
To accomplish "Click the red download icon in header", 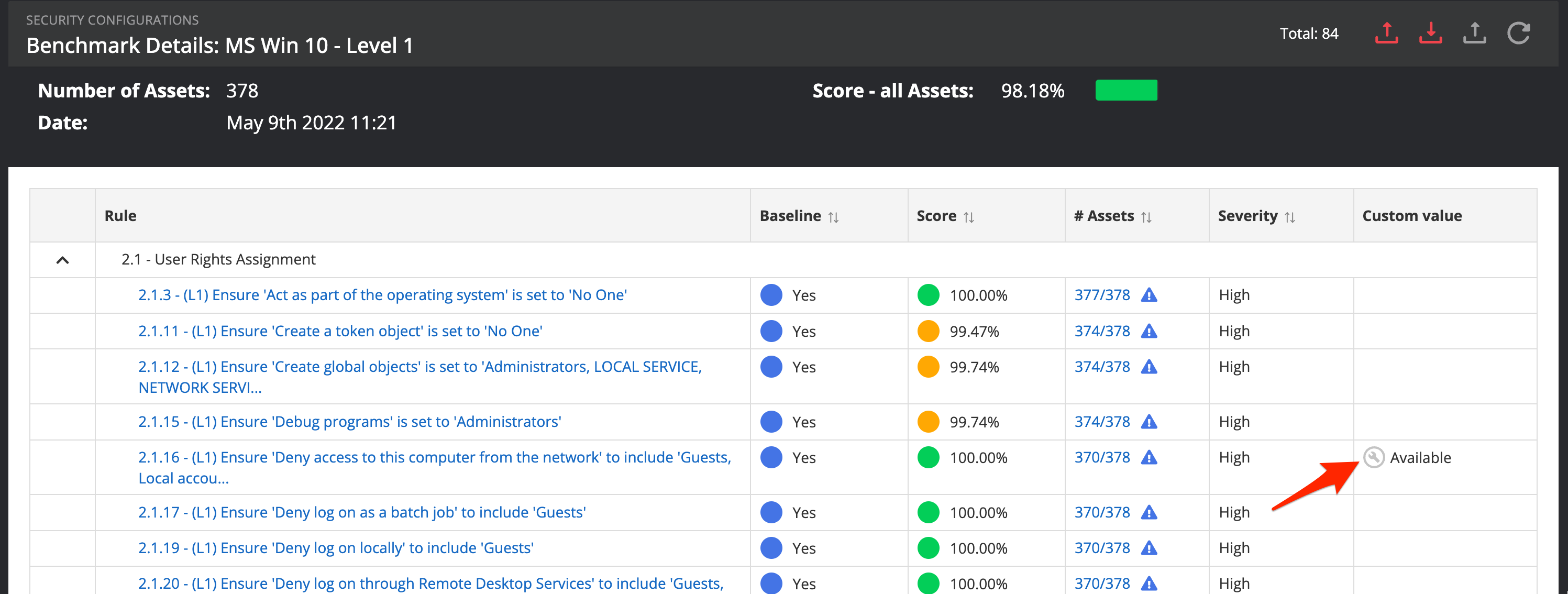I will [x=1430, y=33].
